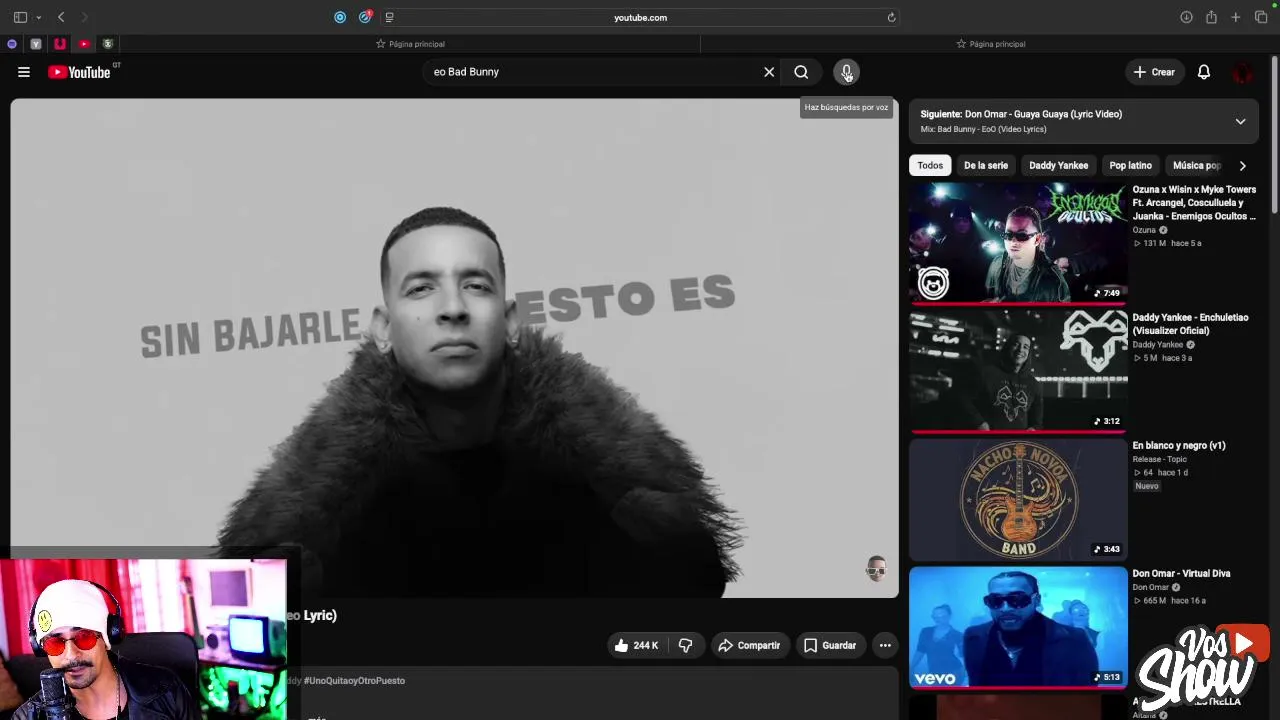This screenshot has width=1280, height=720.
Task: Open the 'Daddy Yankee - Enchuletiao' video title
Action: click(x=1190, y=324)
